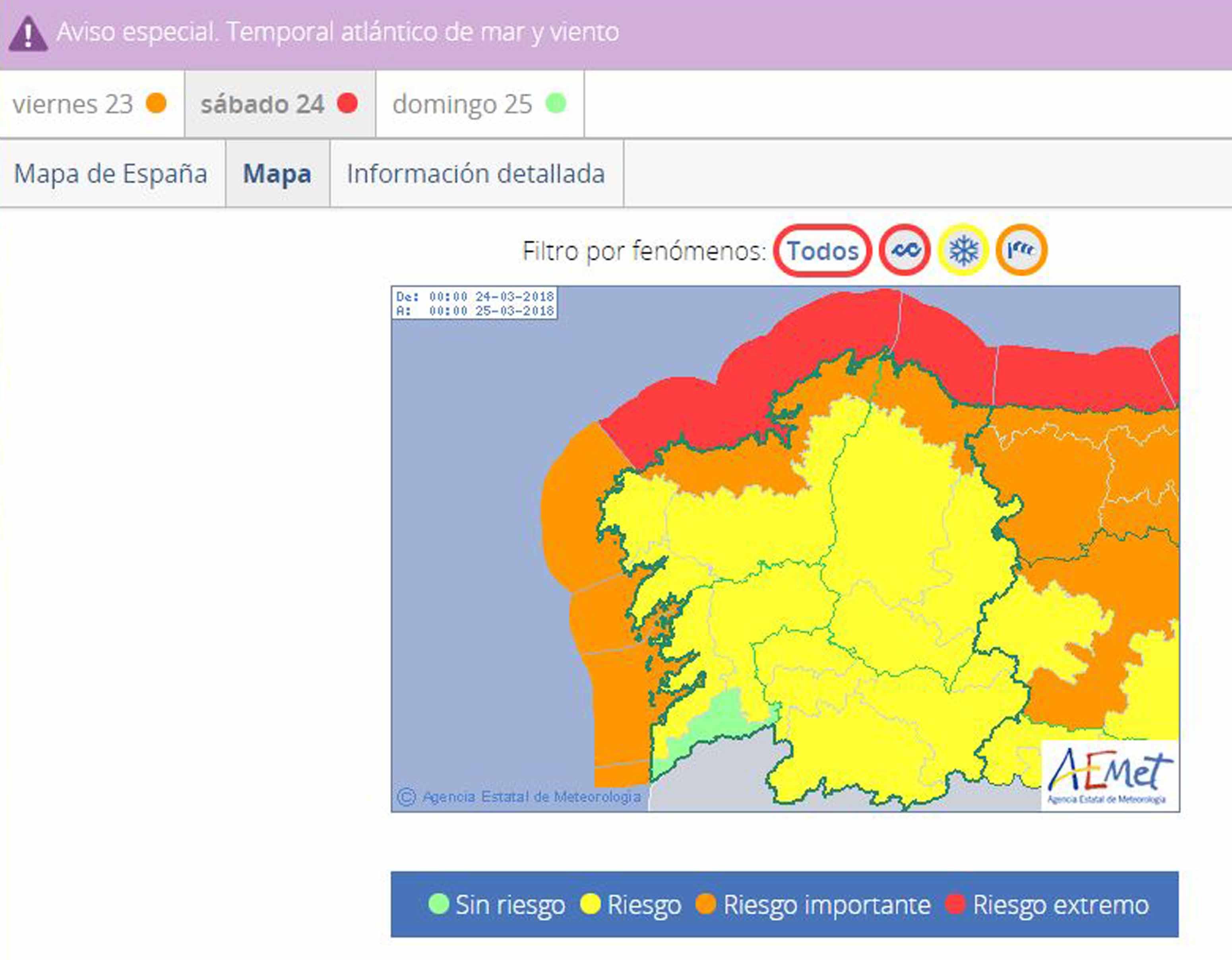Click the AEMet logo on map

[1109, 776]
